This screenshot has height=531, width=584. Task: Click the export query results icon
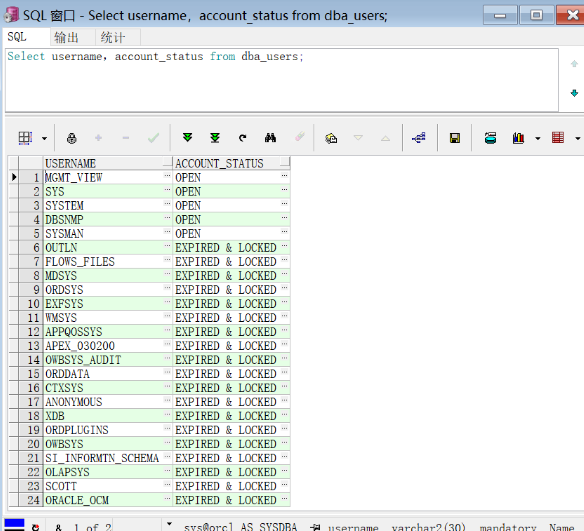(490, 138)
